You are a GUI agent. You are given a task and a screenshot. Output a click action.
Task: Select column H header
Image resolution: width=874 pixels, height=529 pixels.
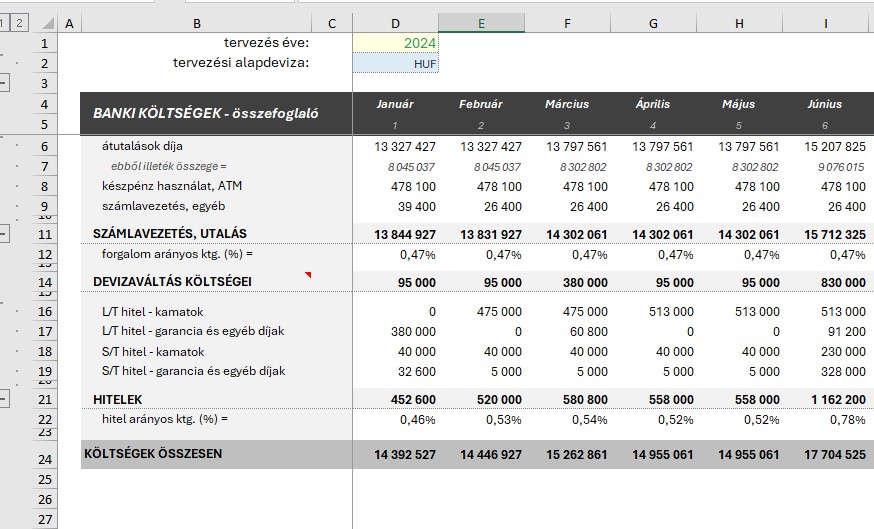click(739, 23)
